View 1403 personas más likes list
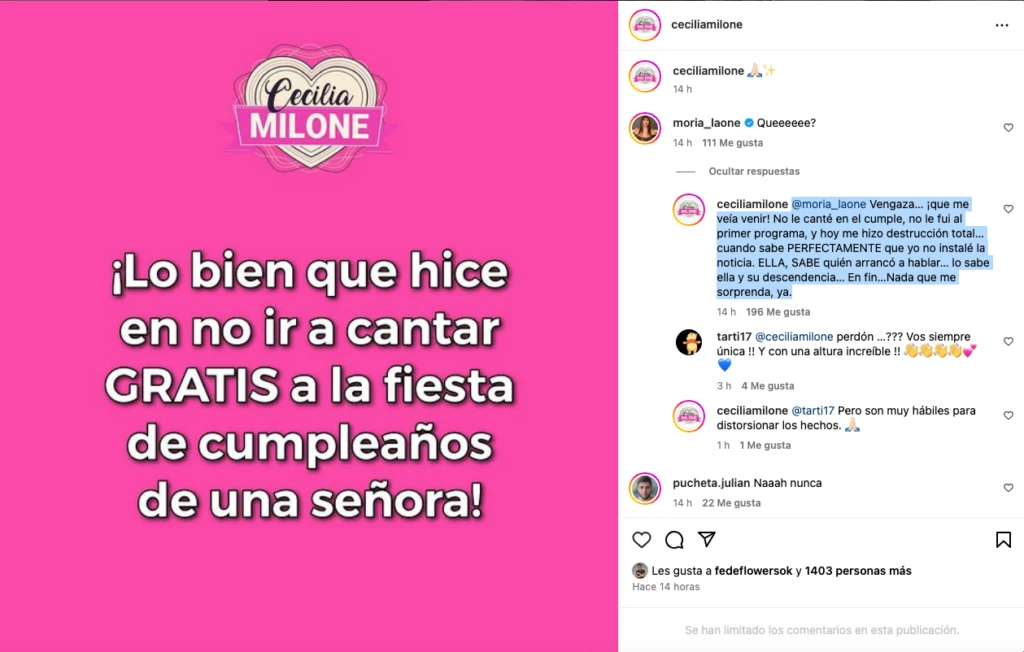This screenshot has width=1024, height=652. 857,571
